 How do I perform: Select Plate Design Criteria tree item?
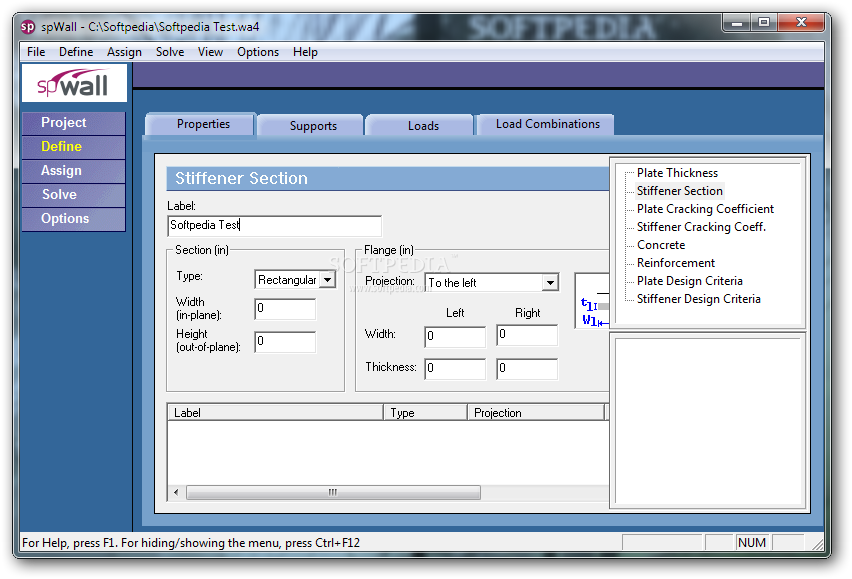pyautogui.click(x=690, y=280)
